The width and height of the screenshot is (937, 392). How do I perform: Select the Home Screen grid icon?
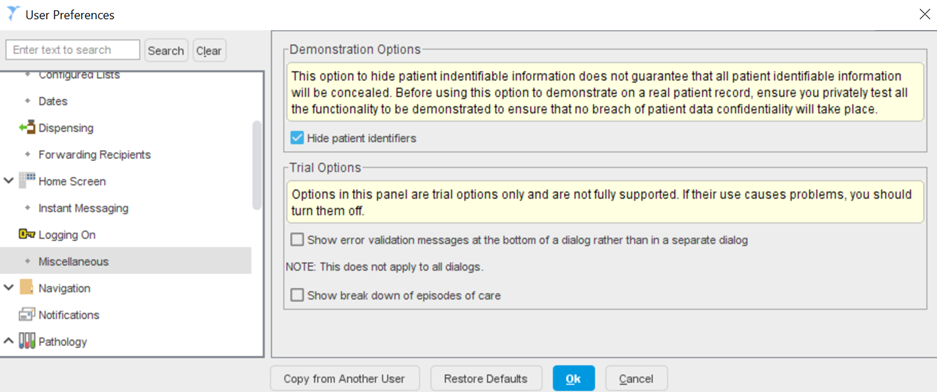[27, 181]
